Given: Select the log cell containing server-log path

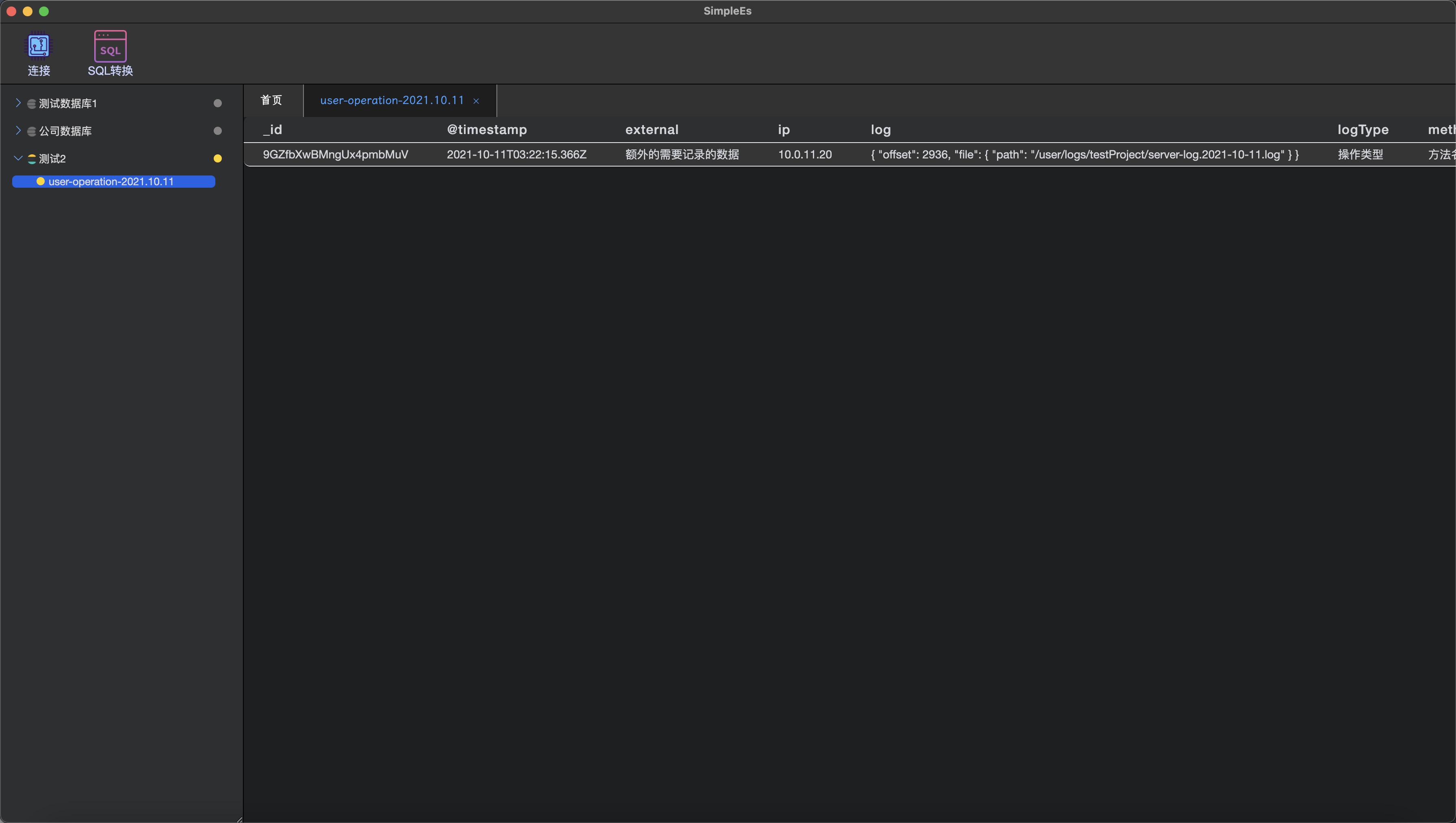Looking at the screenshot, I should point(1085,154).
